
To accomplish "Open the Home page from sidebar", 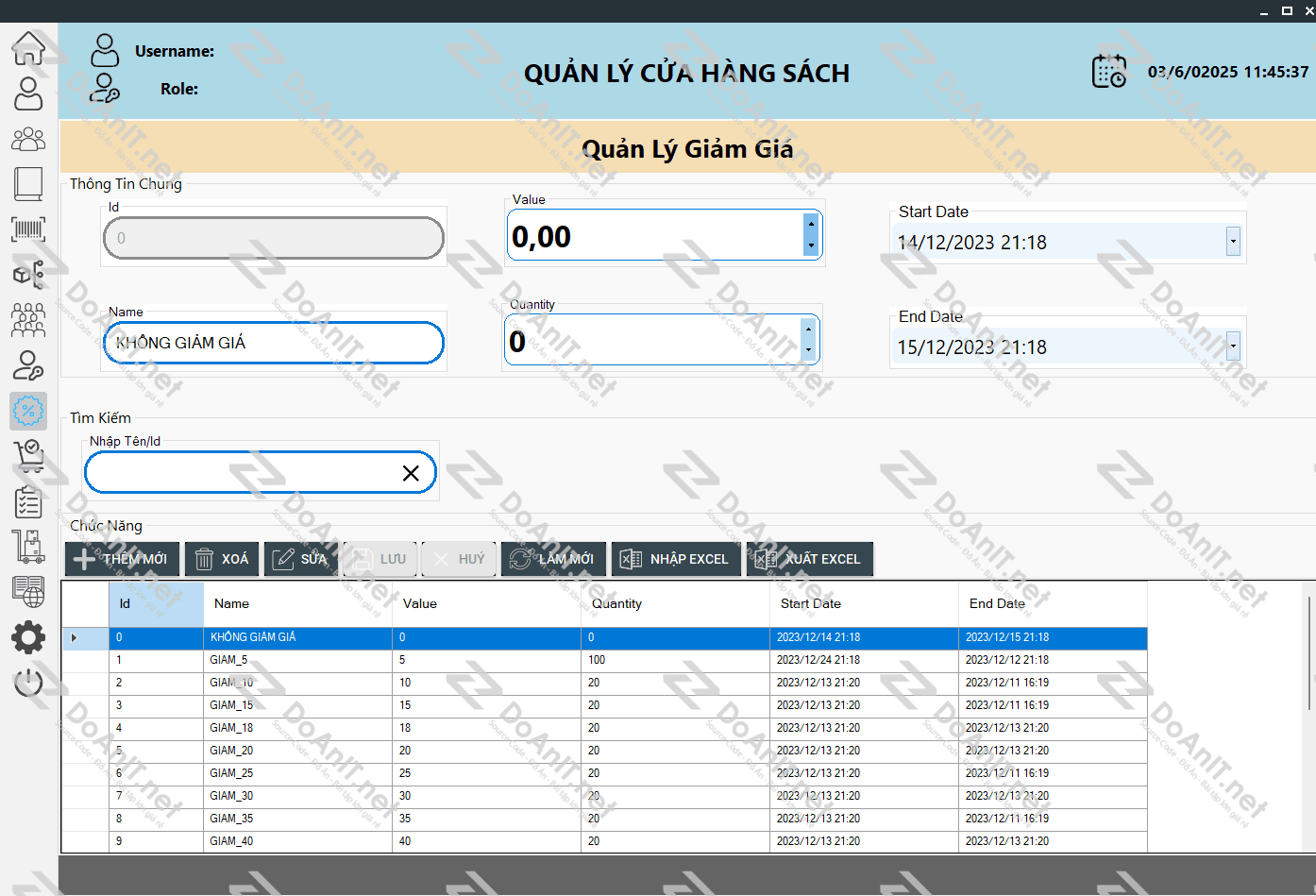I will pos(28,47).
